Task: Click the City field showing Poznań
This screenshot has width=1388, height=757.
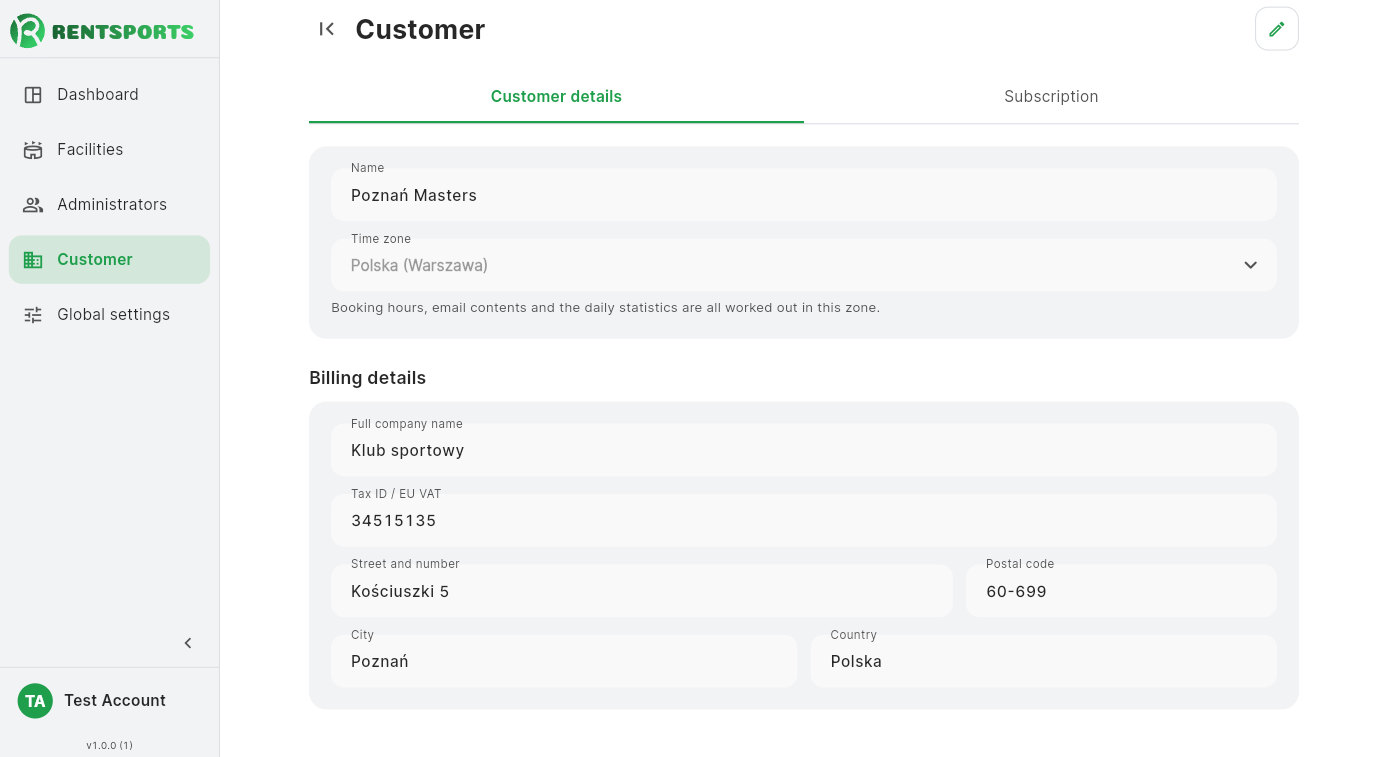Action: (564, 661)
